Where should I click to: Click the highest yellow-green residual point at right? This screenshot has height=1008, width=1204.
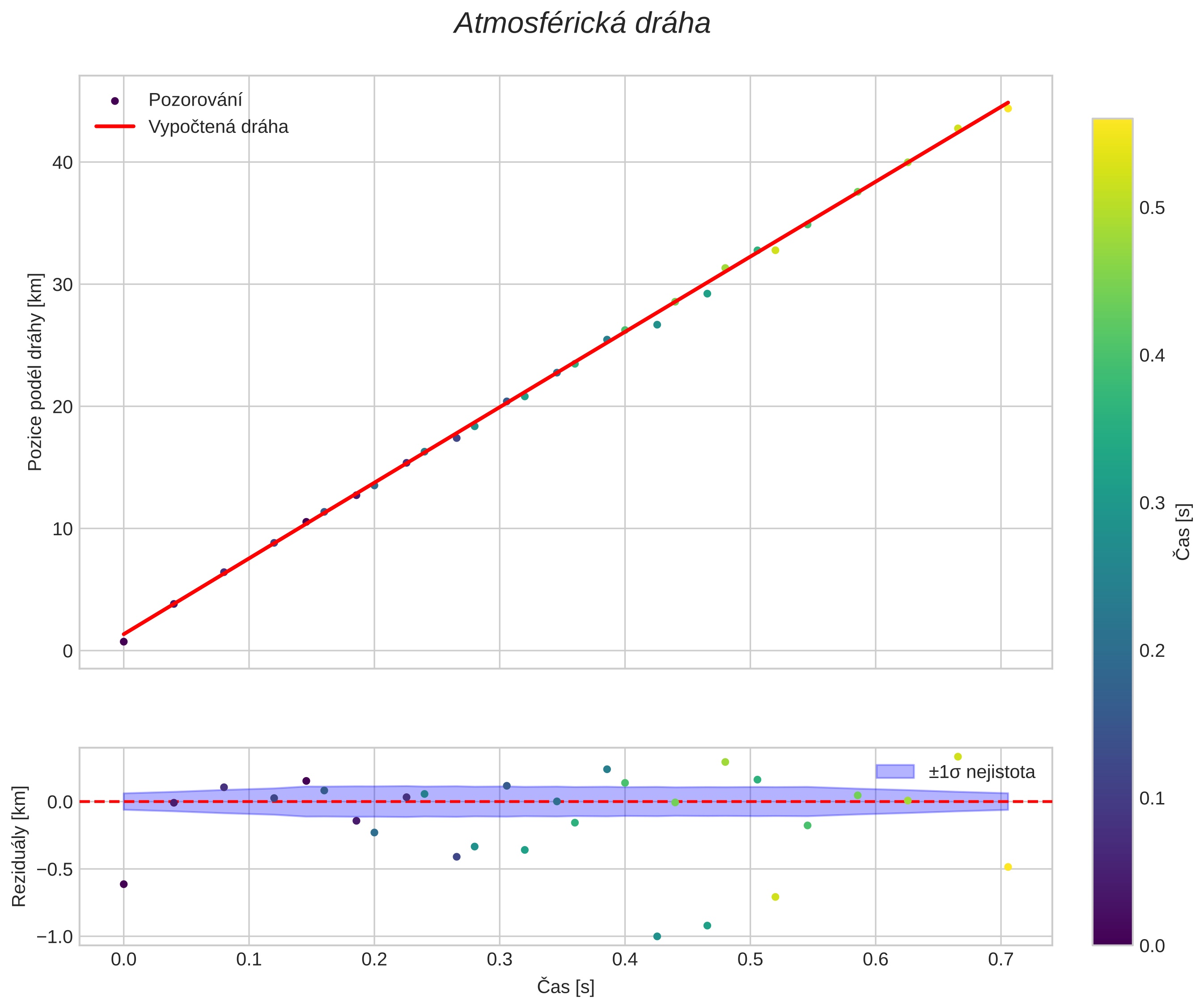(958, 757)
